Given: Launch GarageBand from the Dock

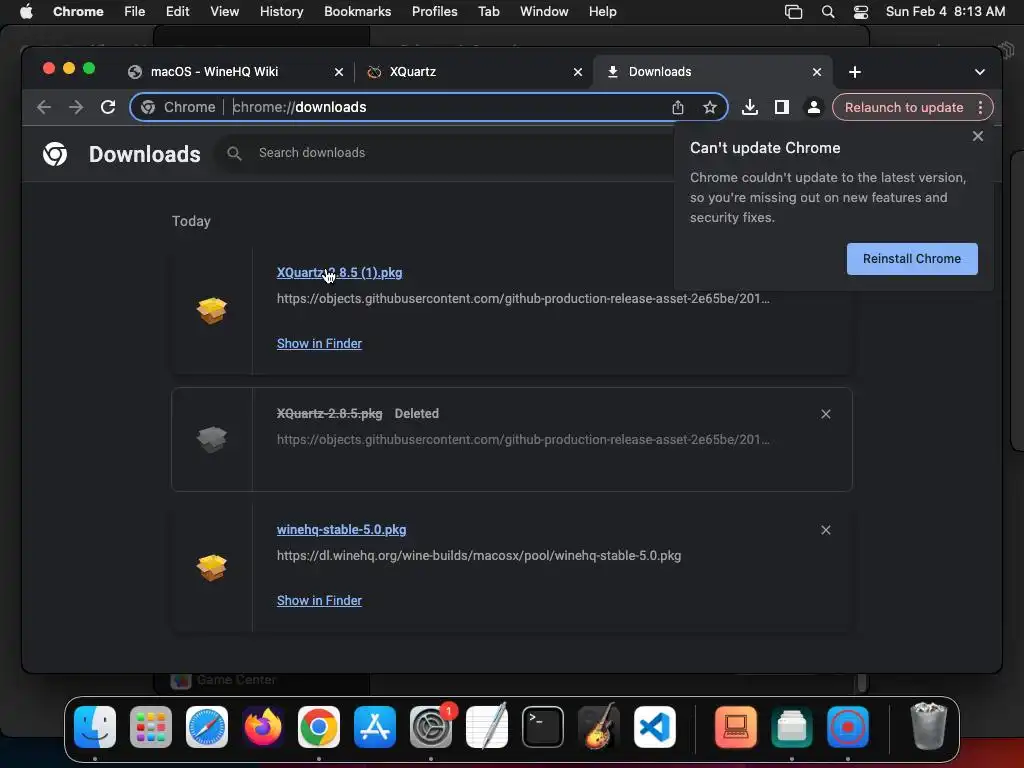Looking at the screenshot, I should 599,727.
